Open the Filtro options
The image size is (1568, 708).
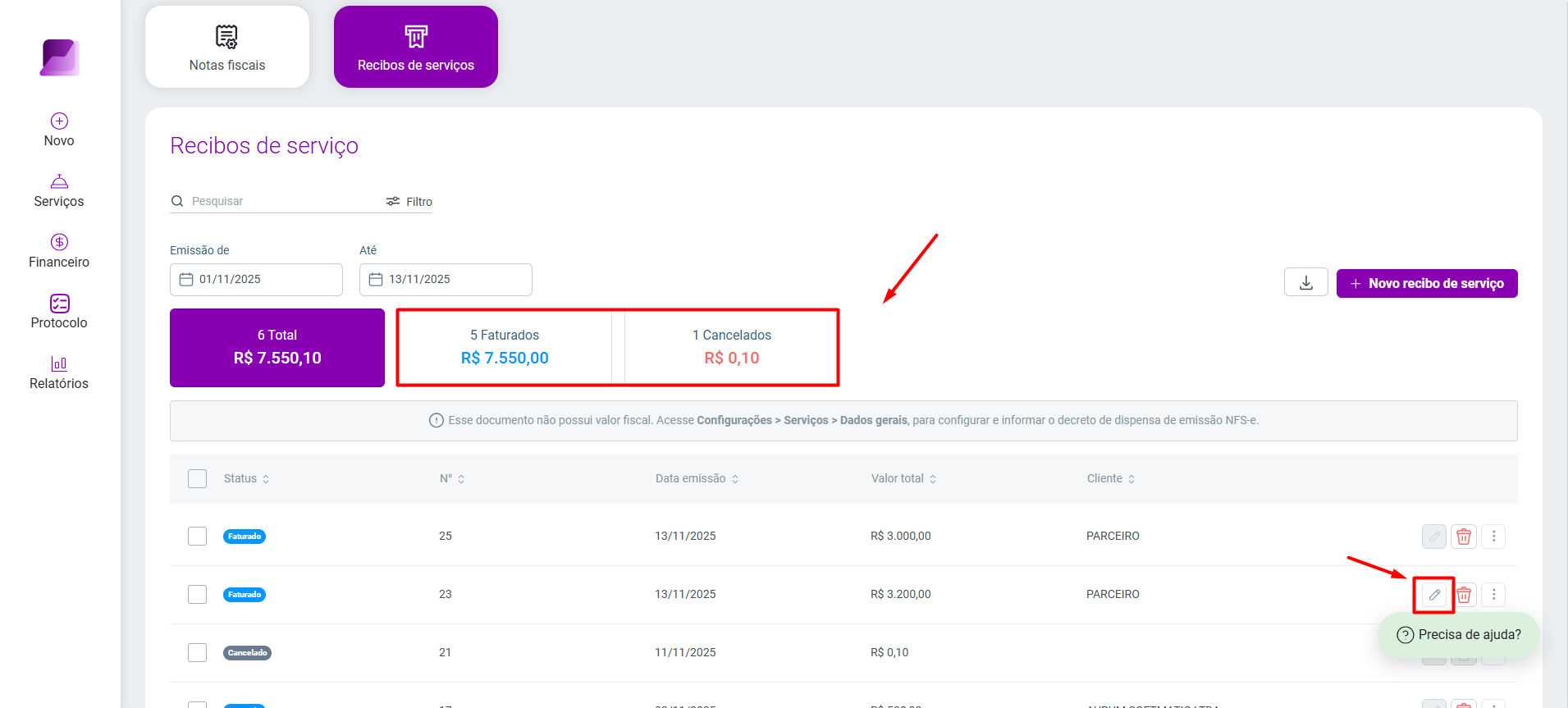(x=409, y=201)
